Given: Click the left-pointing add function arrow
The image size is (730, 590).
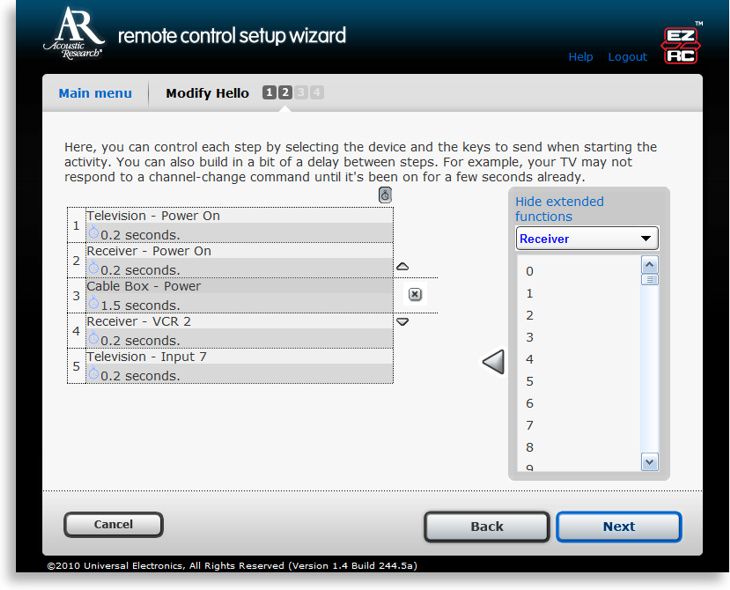Looking at the screenshot, I should point(493,362).
